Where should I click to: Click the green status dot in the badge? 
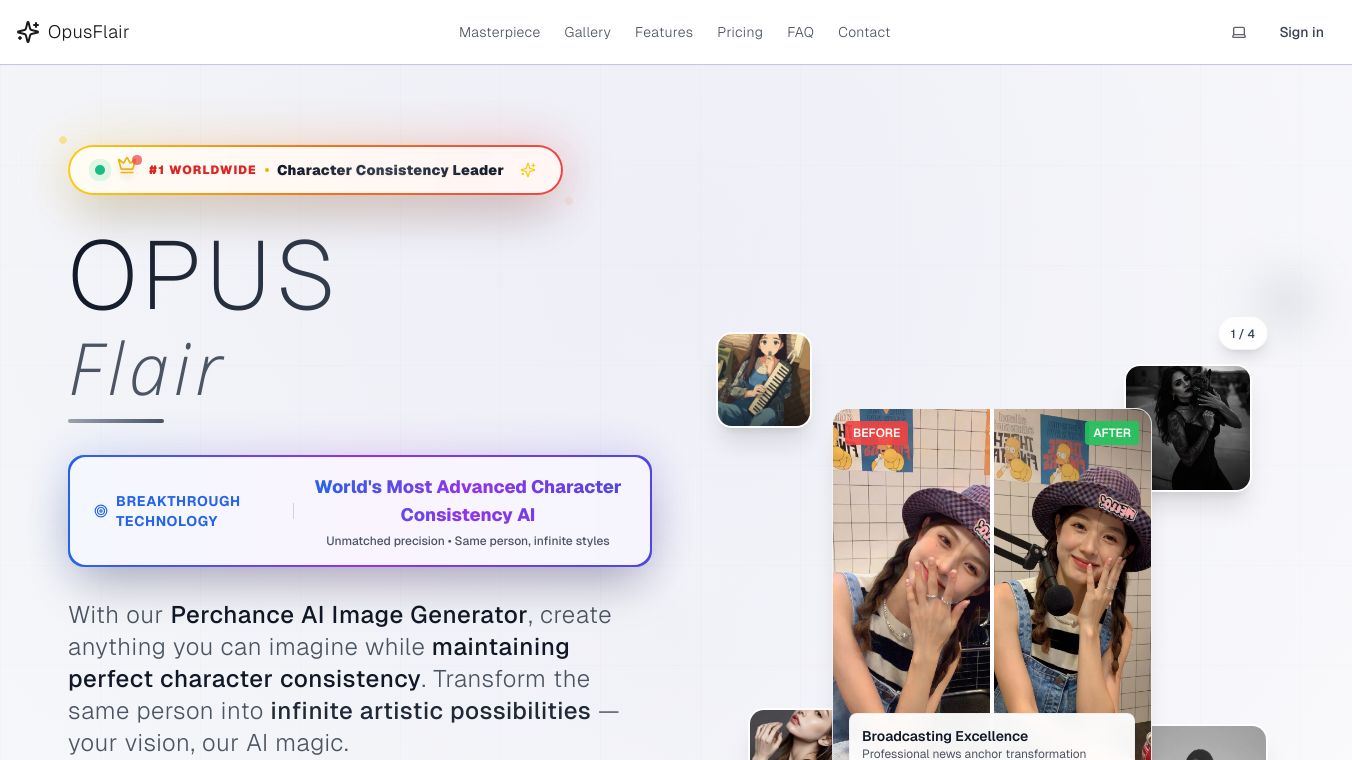[100, 170]
